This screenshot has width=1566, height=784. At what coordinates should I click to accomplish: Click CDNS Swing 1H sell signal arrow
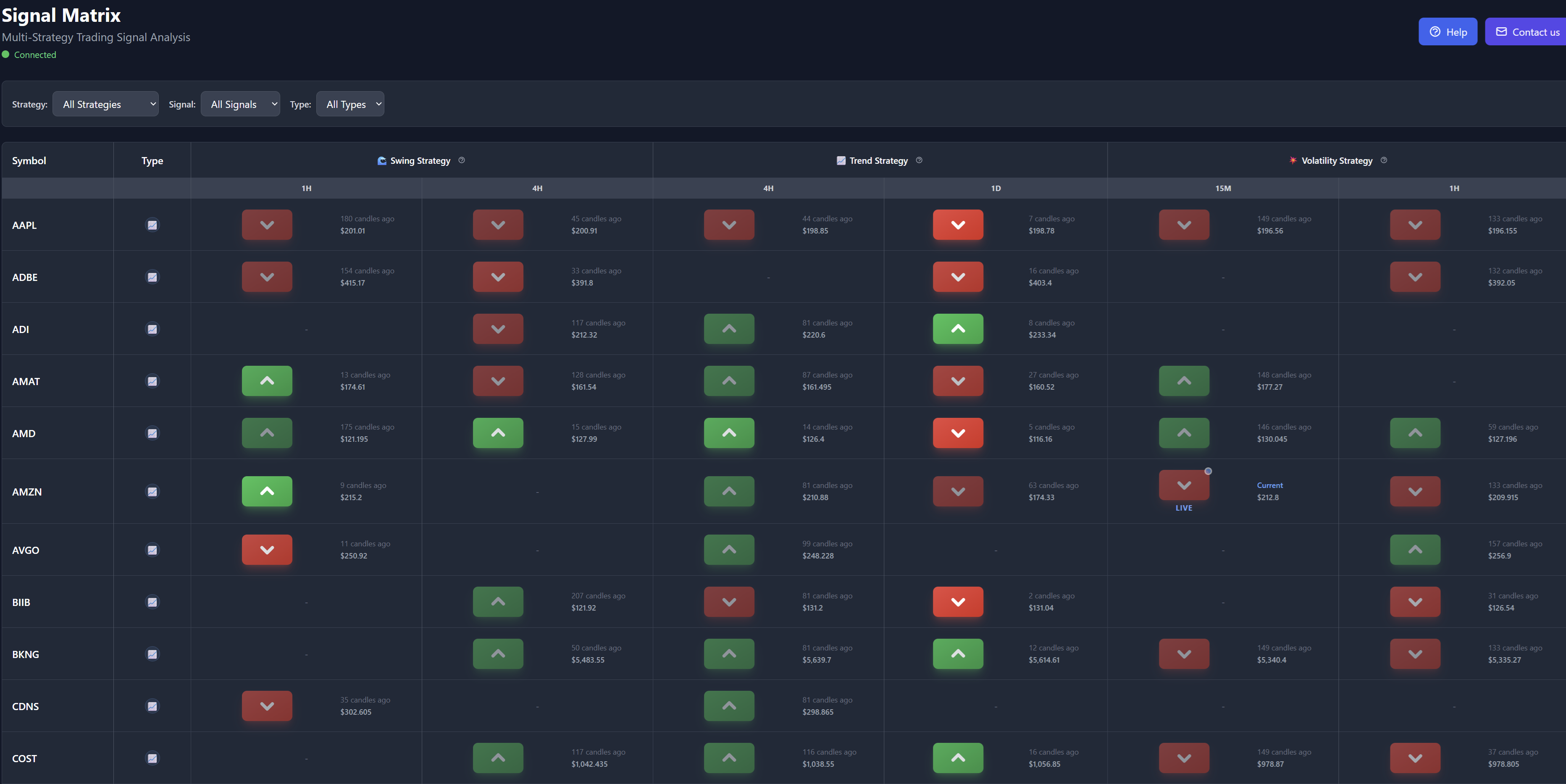point(267,706)
